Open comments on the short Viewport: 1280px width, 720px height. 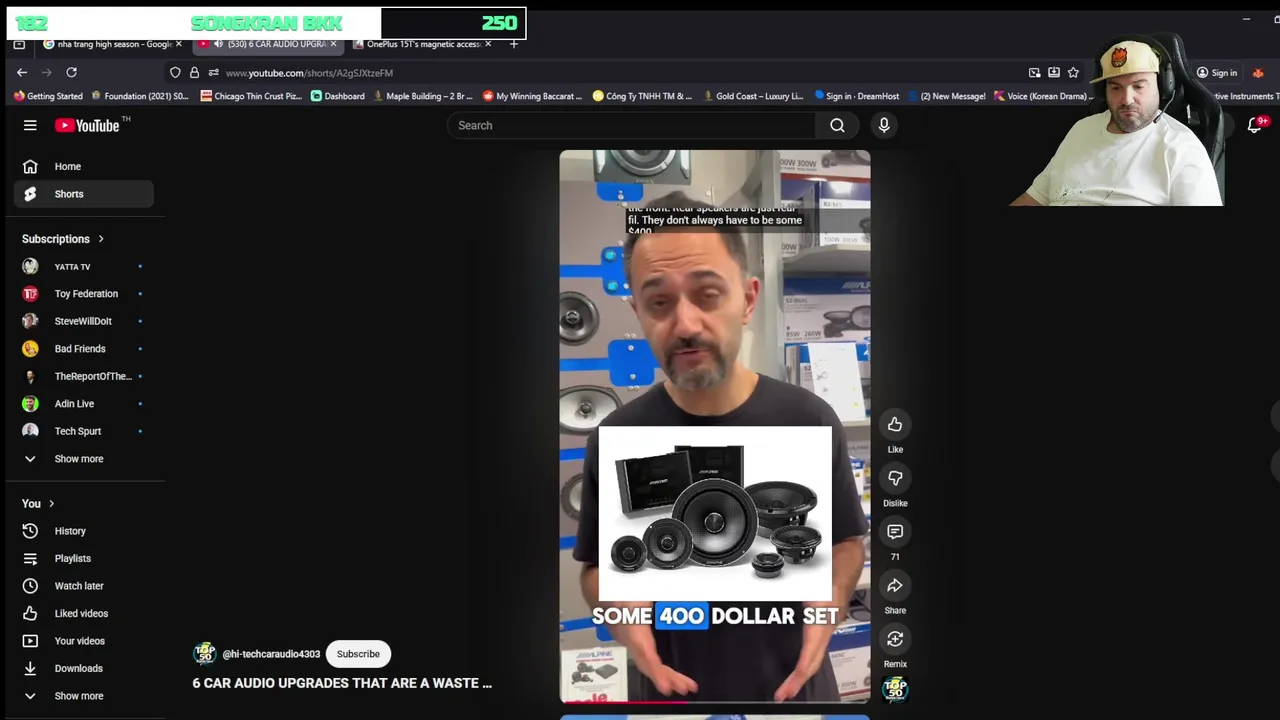pos(895,532)
